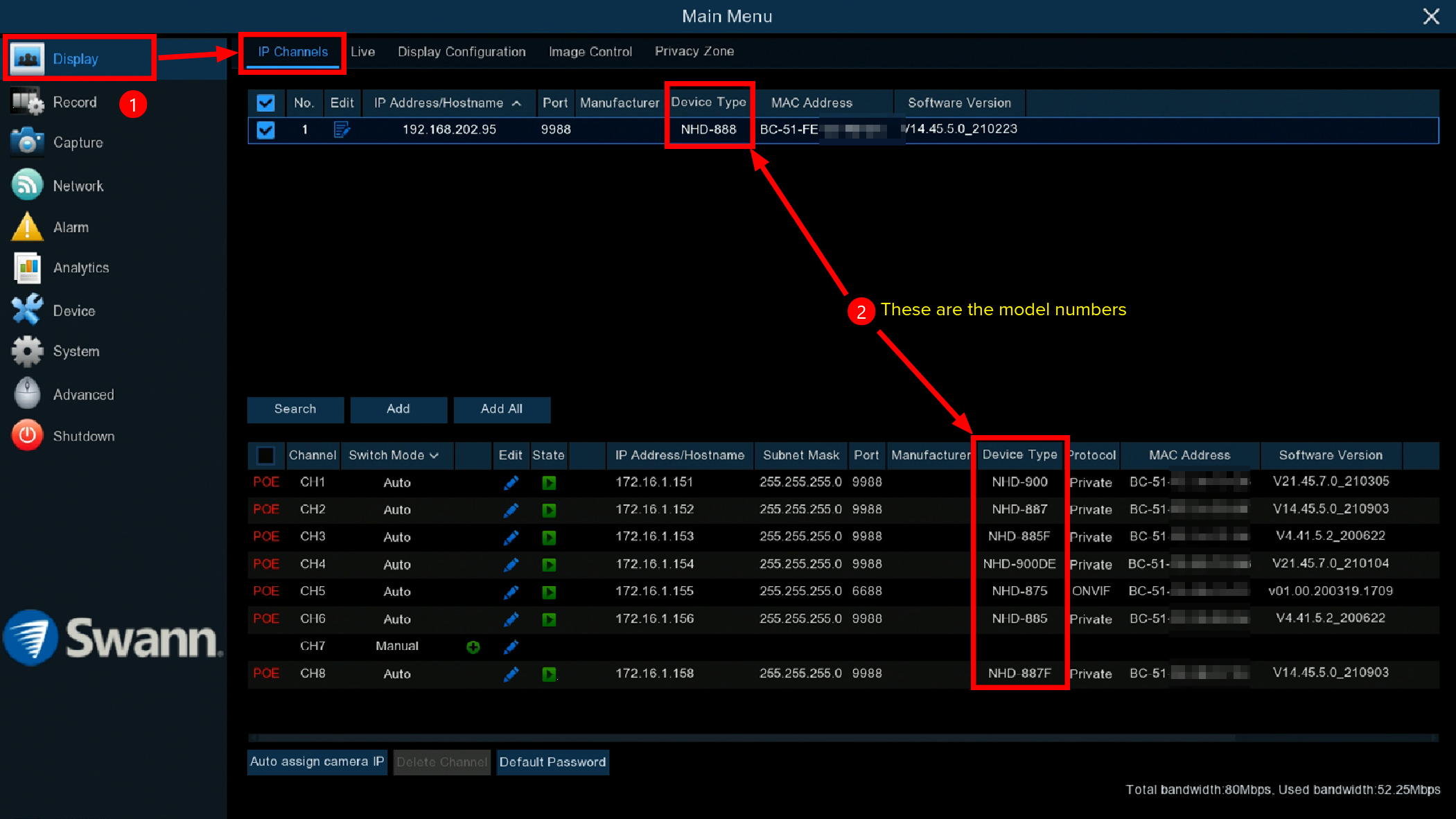1456x819 pixels.
Task: Click green plus icon on CH7
Action: 473,646
